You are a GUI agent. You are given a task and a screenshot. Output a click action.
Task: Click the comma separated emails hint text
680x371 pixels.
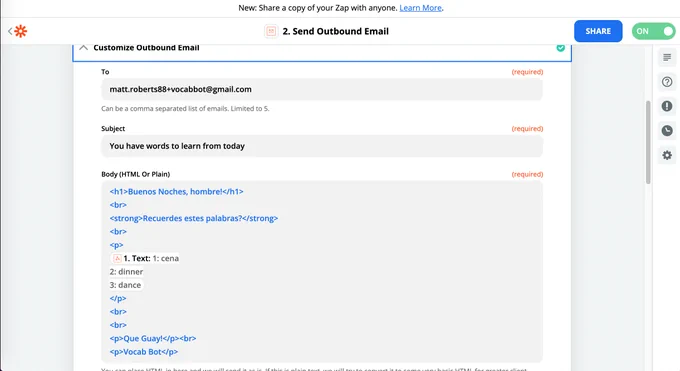coord(185,108)
